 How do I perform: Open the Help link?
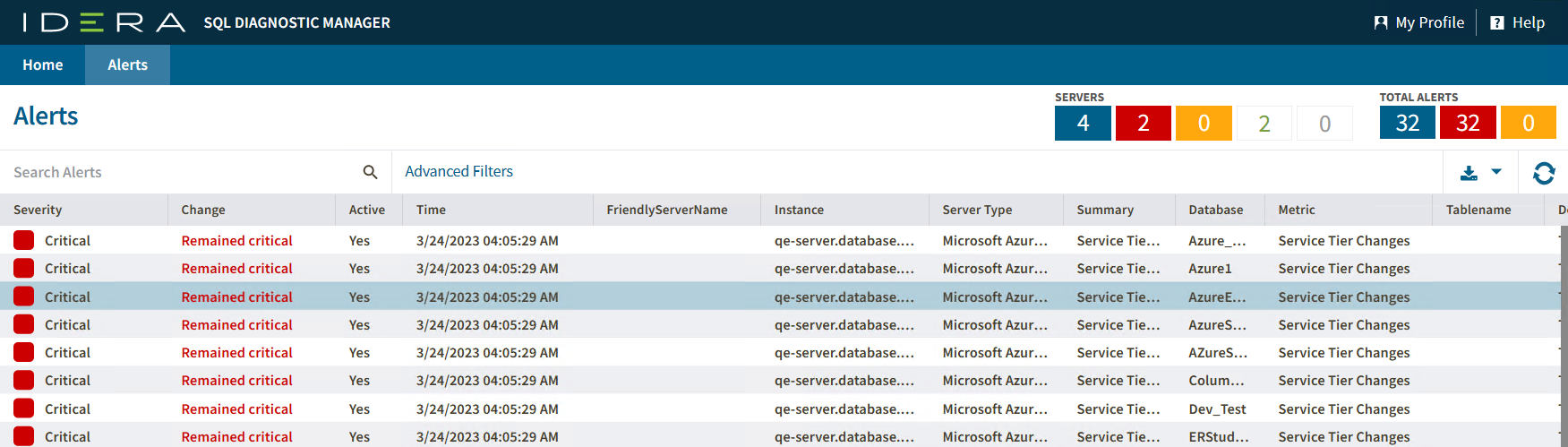click(1528, 22)
